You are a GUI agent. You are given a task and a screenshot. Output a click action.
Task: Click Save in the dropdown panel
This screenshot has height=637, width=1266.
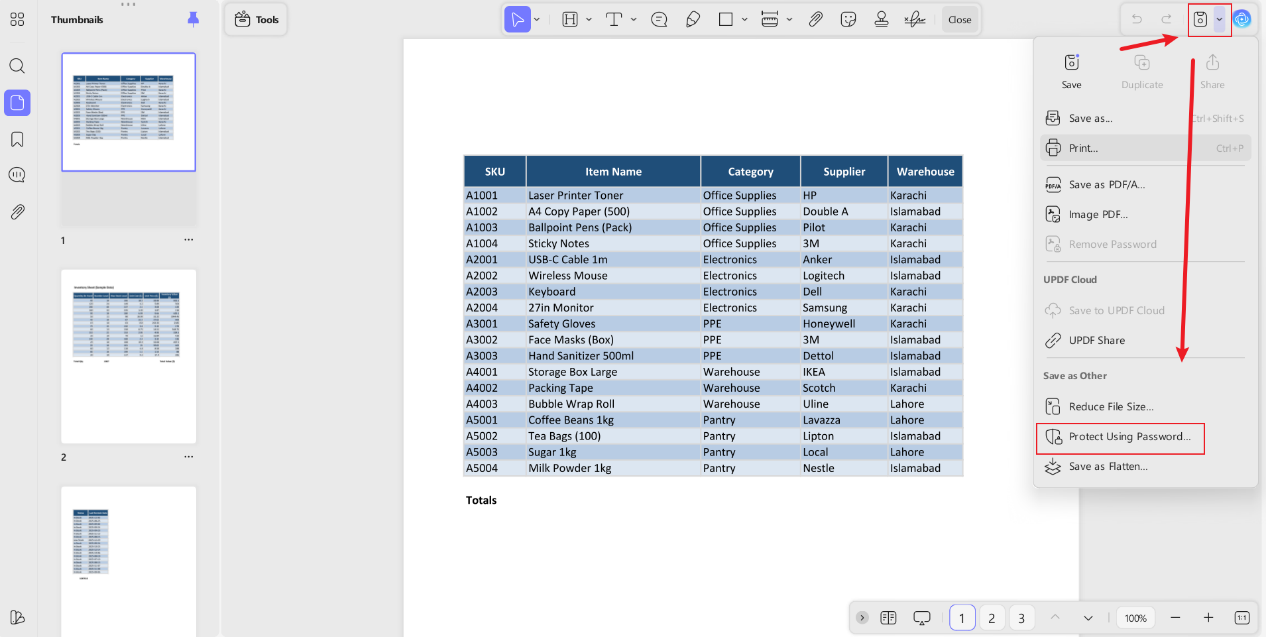coord(1072,70)
